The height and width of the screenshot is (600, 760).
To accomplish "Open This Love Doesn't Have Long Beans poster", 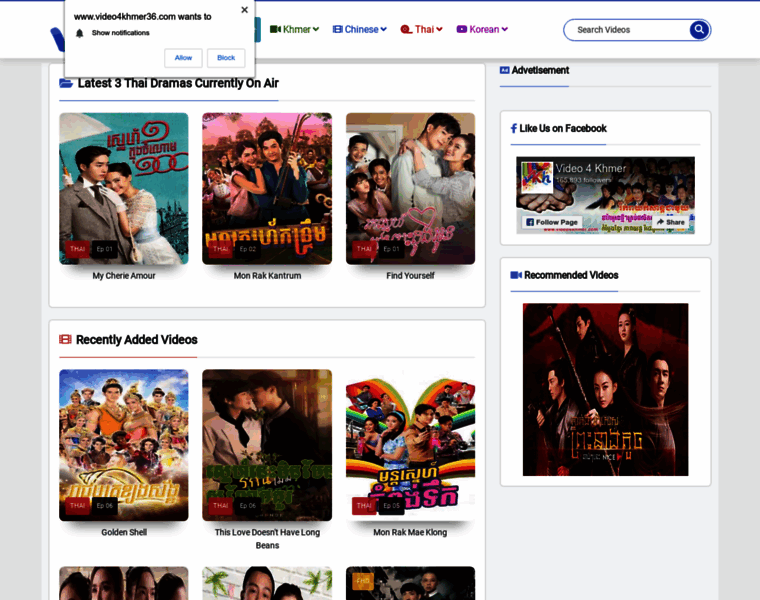I will 267,445.
